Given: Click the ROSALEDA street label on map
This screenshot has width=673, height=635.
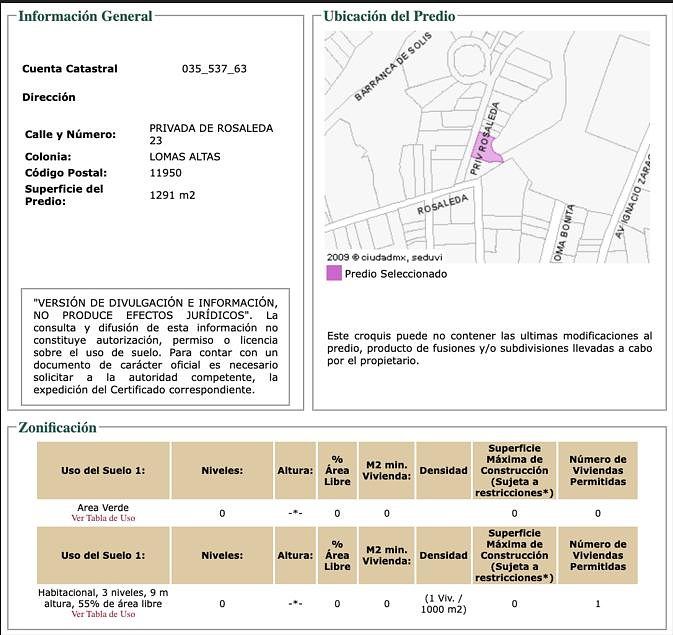Looking at the screenshot, I should coord(443,205).
